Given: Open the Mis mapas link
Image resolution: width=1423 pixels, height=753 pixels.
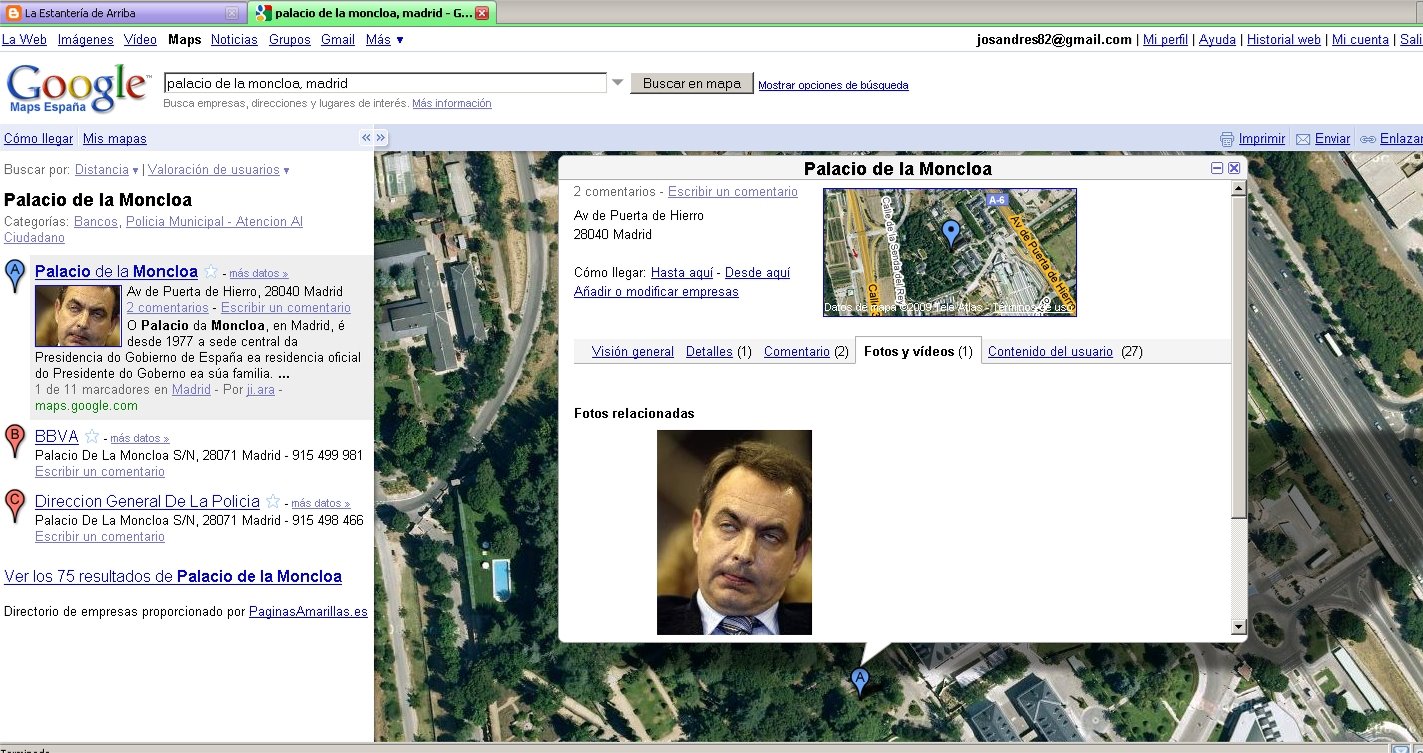Looking at the screenshot, I should coord(115,139).
